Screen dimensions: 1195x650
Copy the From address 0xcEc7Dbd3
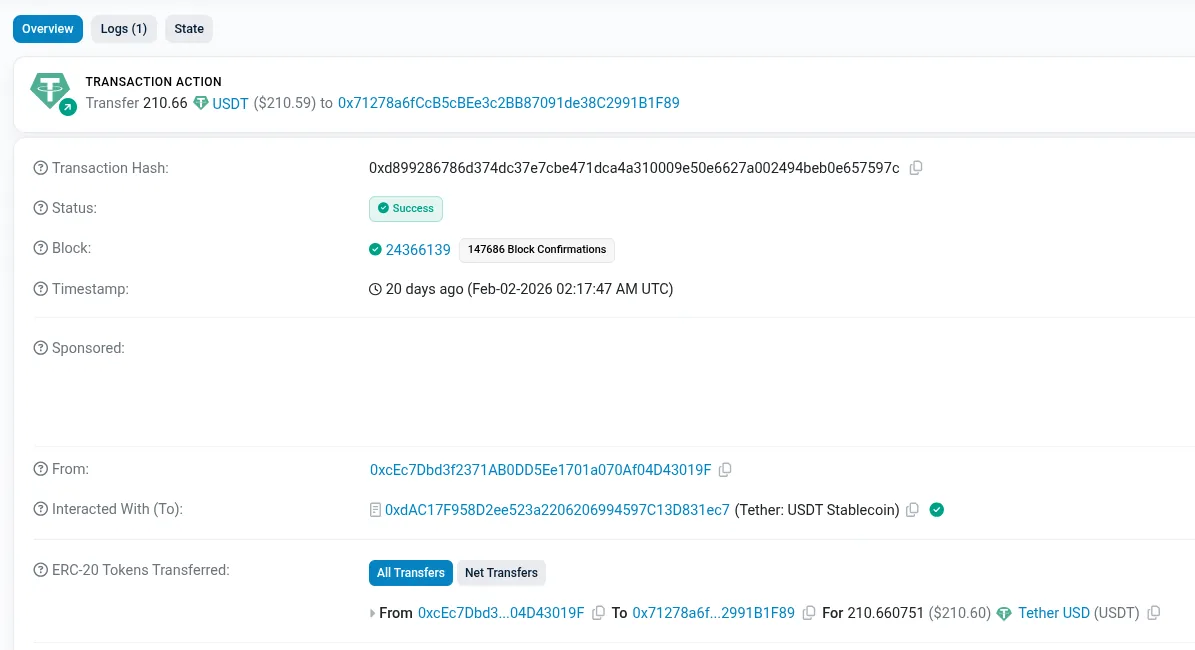coord(724,469)
